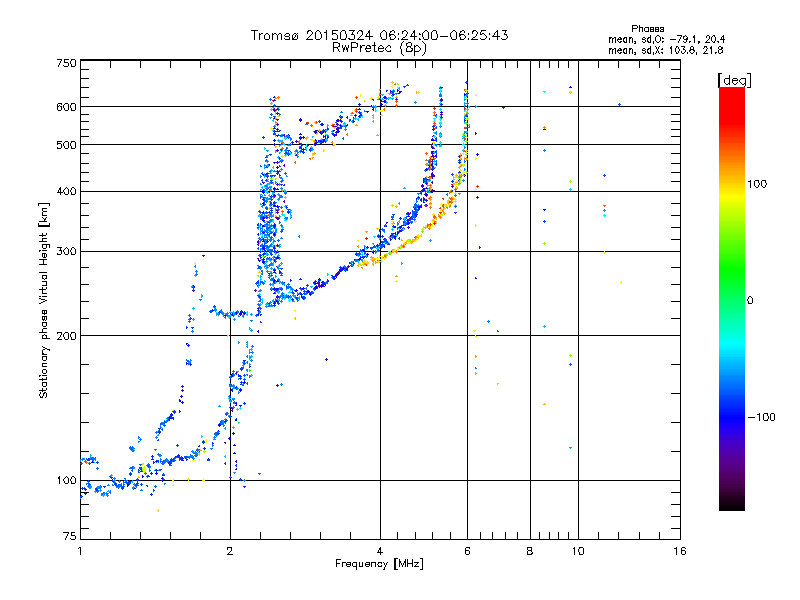Click the 'Stationary phase Virtual Height [km]' axis title
The width and height of the screenshot is (800, 600).
[x=44, y=300]
